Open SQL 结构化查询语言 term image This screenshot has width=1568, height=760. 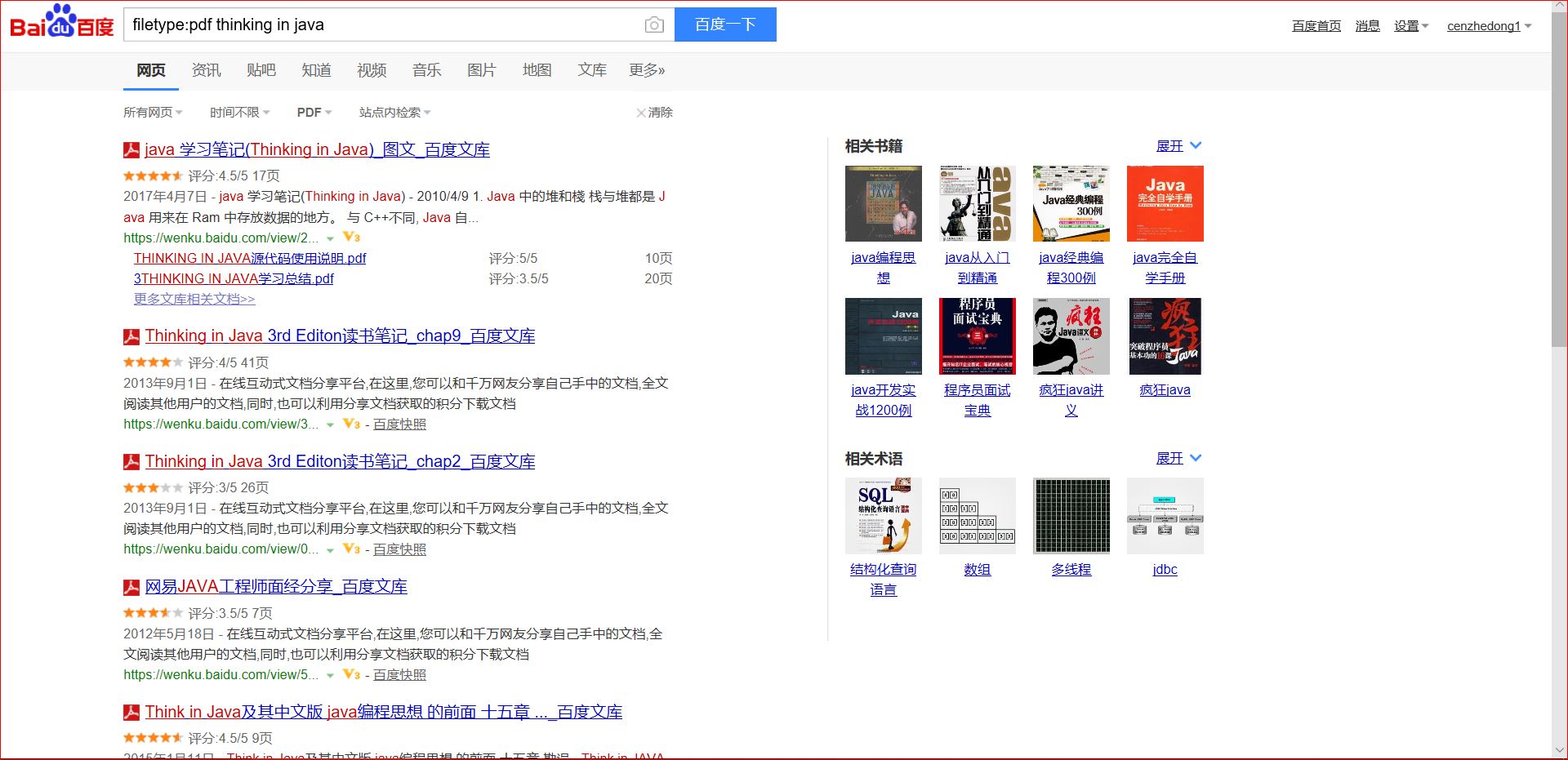[884, 516]
